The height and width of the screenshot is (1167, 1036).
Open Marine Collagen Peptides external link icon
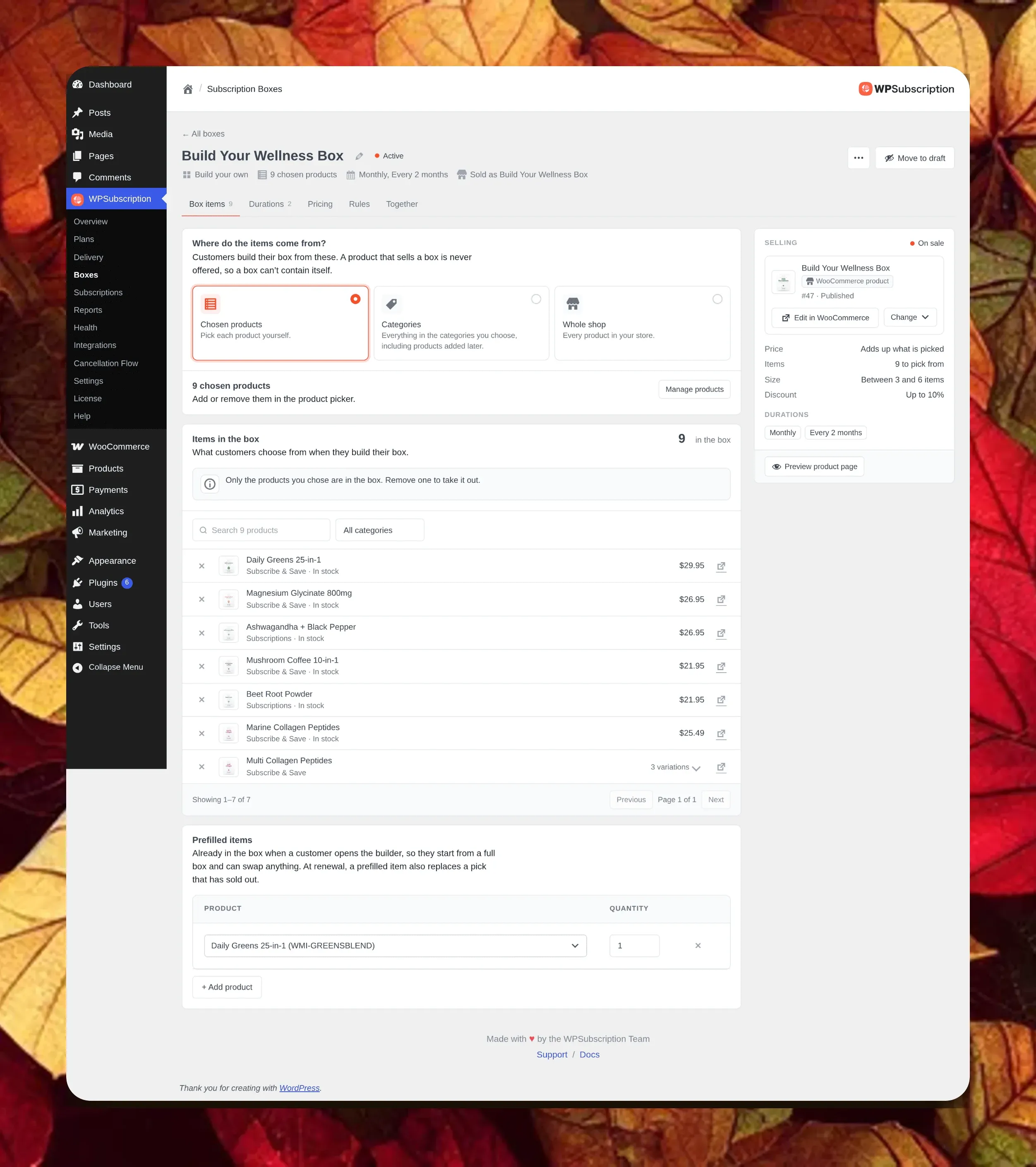pos(721,733)
